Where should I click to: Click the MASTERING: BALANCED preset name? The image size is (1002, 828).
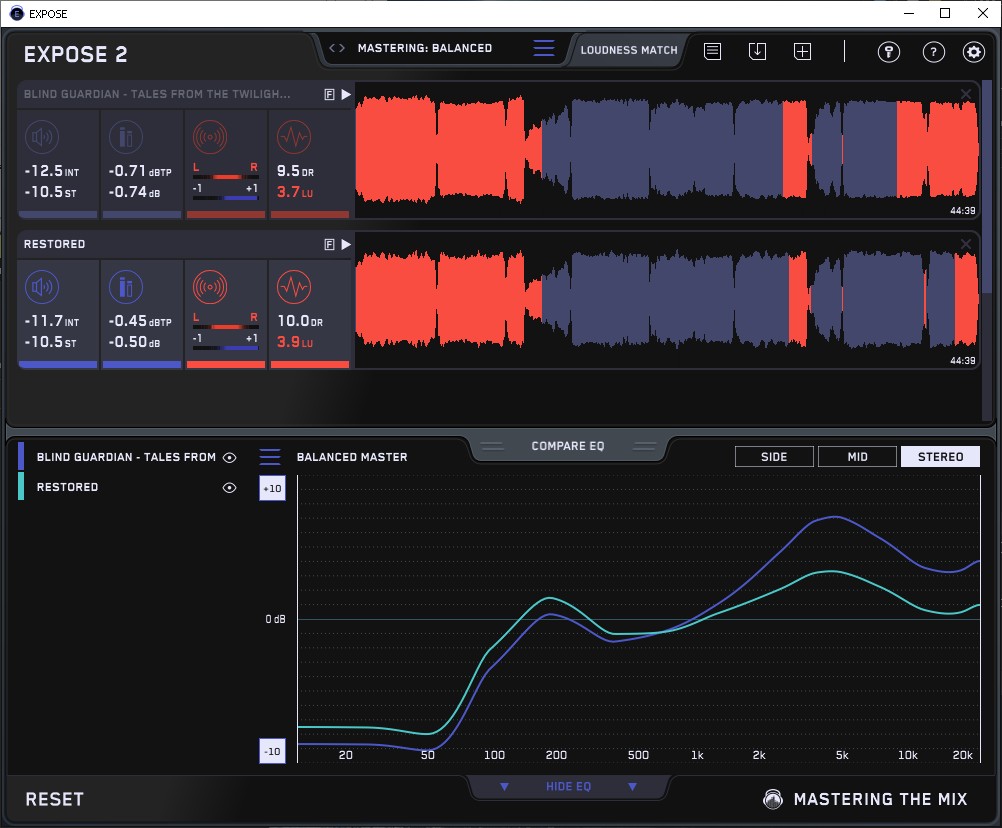pyautogui.click(x=425, y=48)
